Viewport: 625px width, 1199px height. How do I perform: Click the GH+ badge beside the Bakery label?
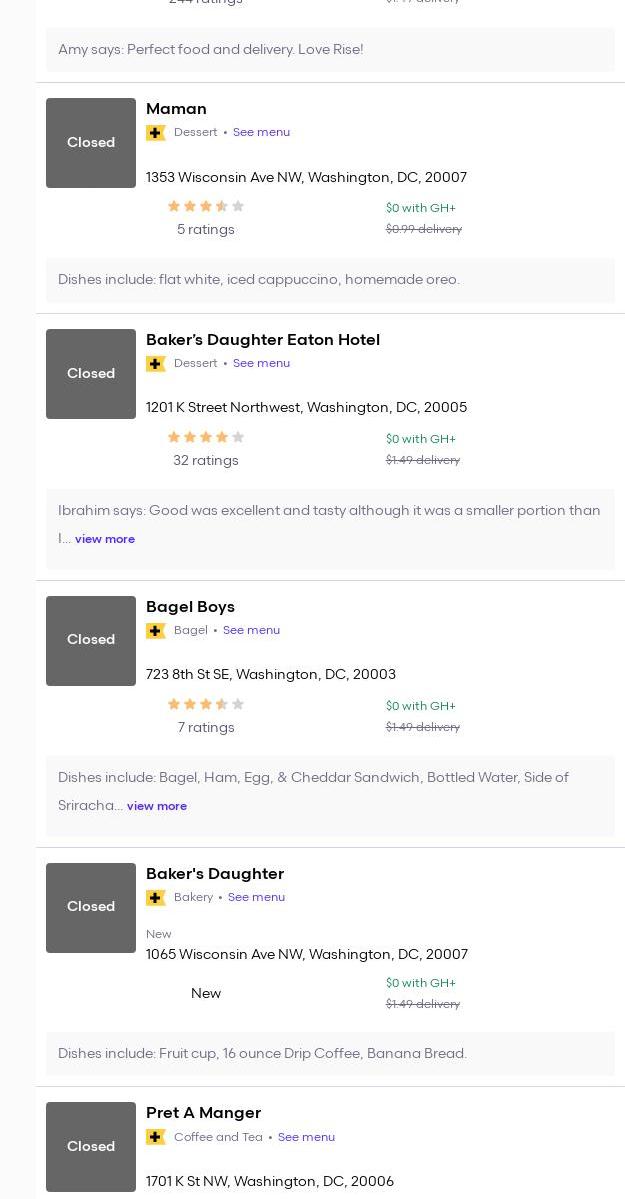pyautogui.click(x=156, y=898)
